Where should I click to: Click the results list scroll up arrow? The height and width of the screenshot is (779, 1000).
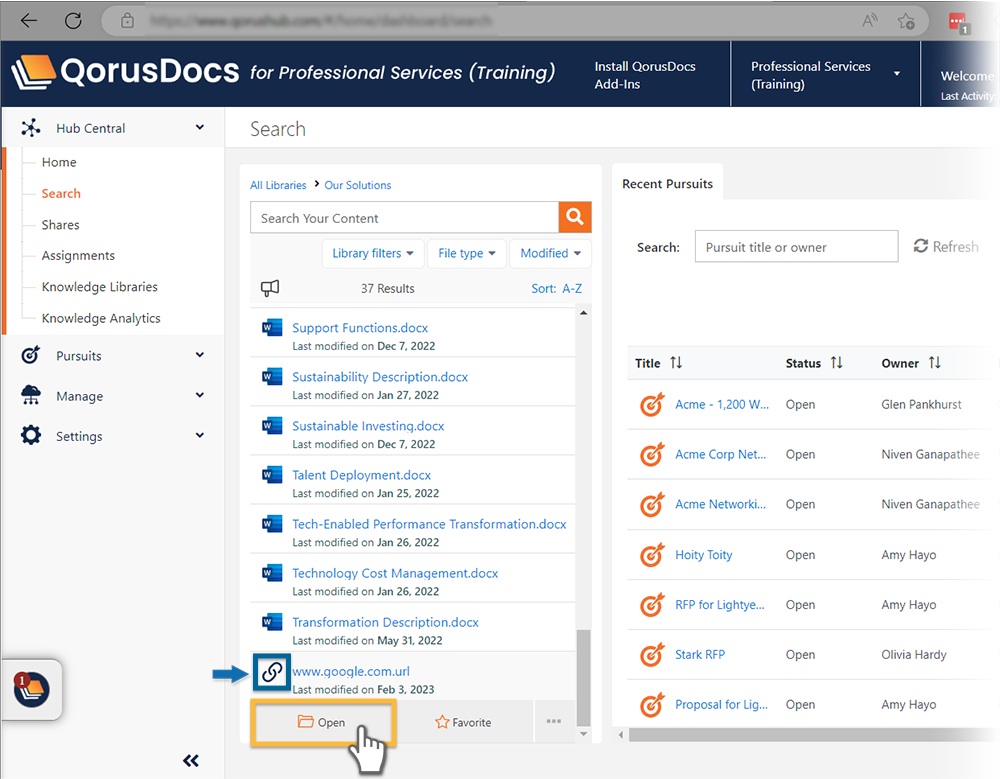pyautogui.click(x=583, y=313)
